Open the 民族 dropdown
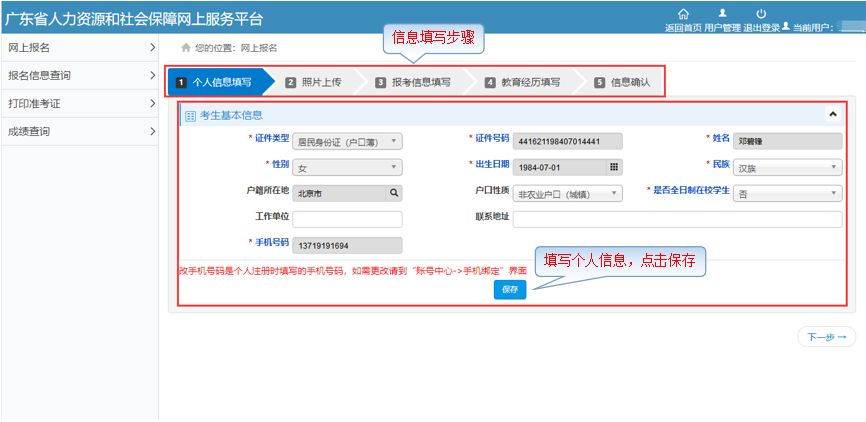The height and width of the screenshot is (422, 866). coord(788,166)
